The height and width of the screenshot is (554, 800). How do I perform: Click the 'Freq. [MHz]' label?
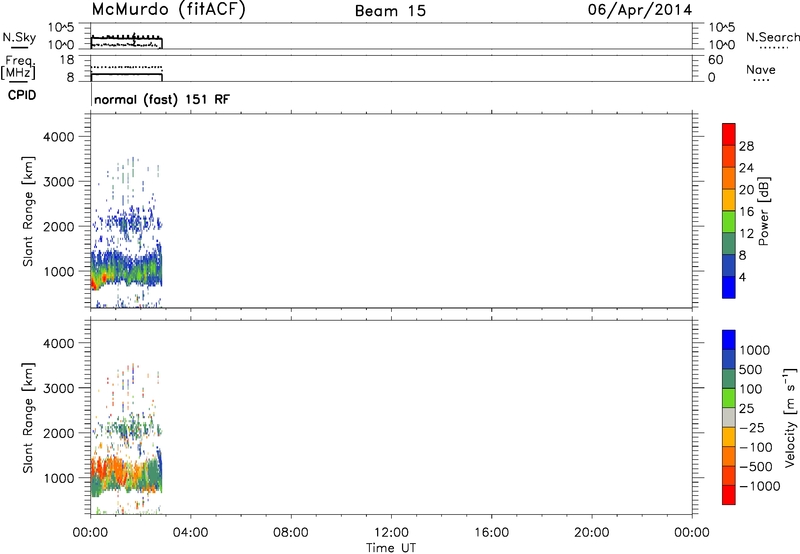tap(18, 67)
